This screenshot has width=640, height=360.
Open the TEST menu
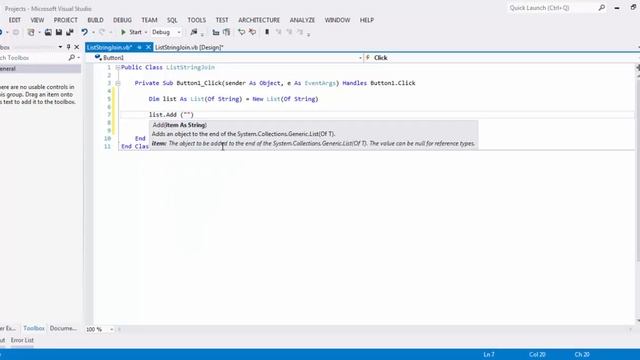pos(222,20)
